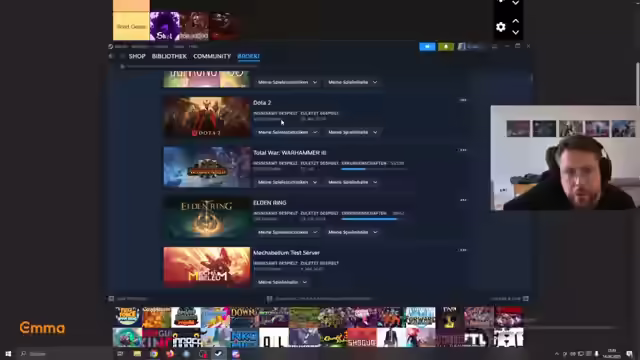The height and width of the screenshot is (360, 640).
Task: Select the purple game tile in the tier row
Action: tap(165, 26)
